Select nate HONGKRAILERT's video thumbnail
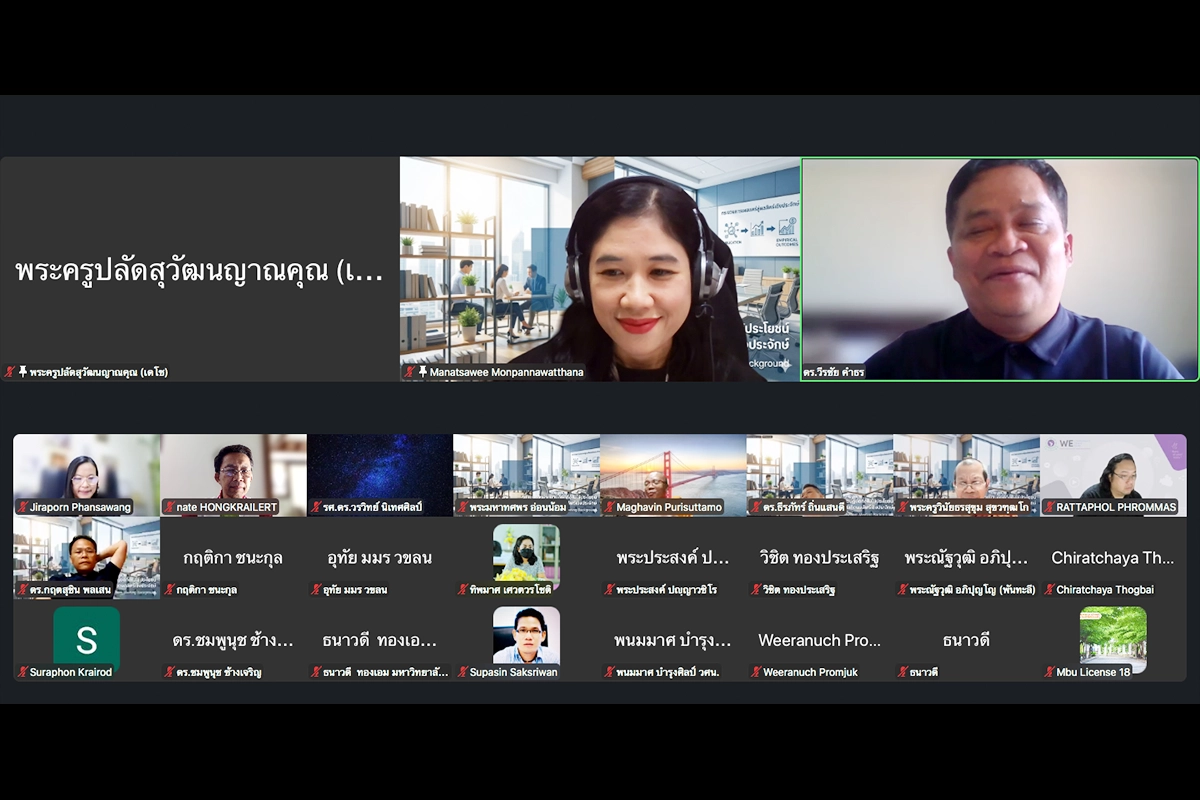1200x800 pixels. (x=233, y=470)
